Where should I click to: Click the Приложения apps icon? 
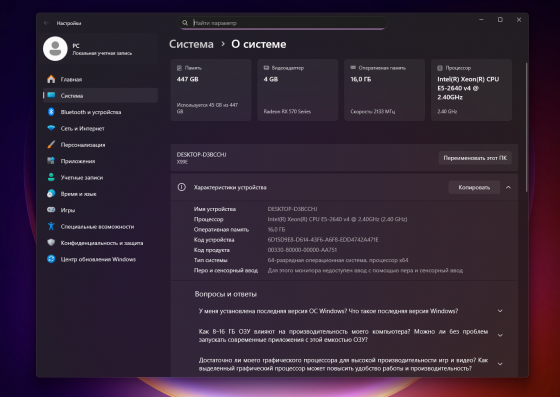(x=51, y=161)
